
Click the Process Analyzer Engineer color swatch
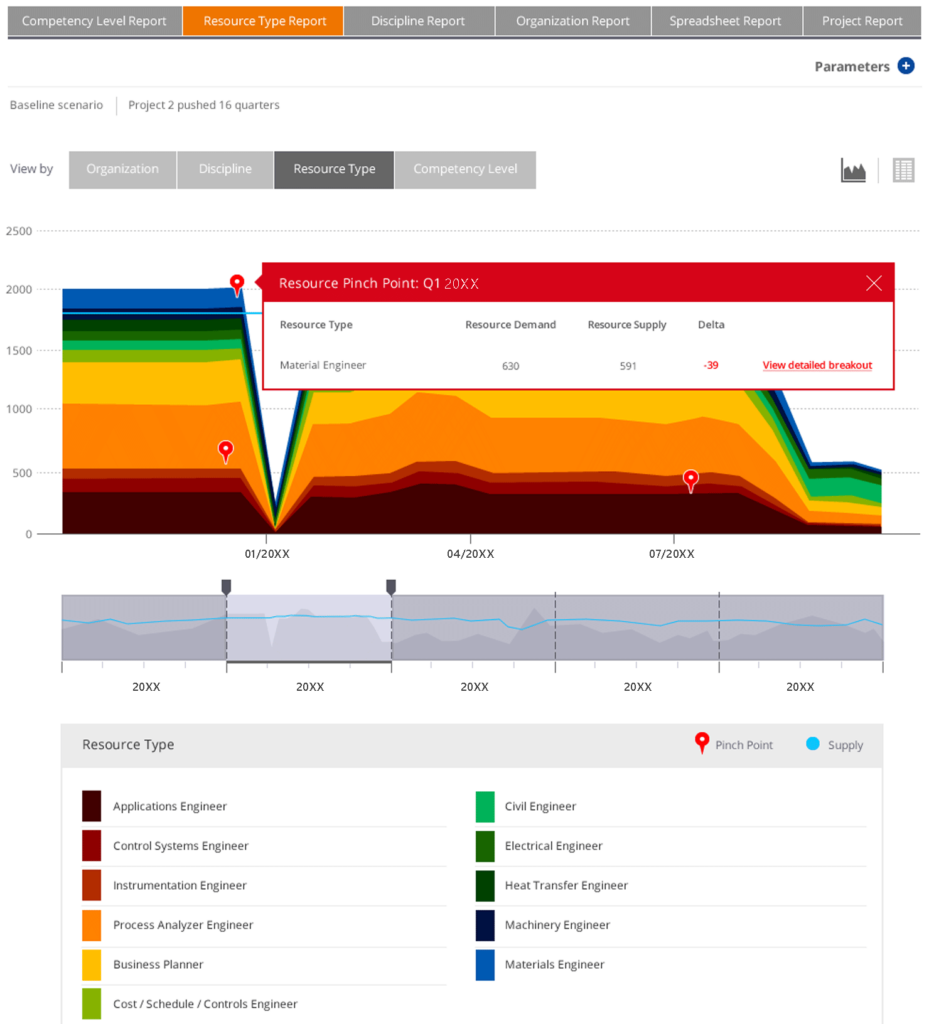click(x=91, y=925)
